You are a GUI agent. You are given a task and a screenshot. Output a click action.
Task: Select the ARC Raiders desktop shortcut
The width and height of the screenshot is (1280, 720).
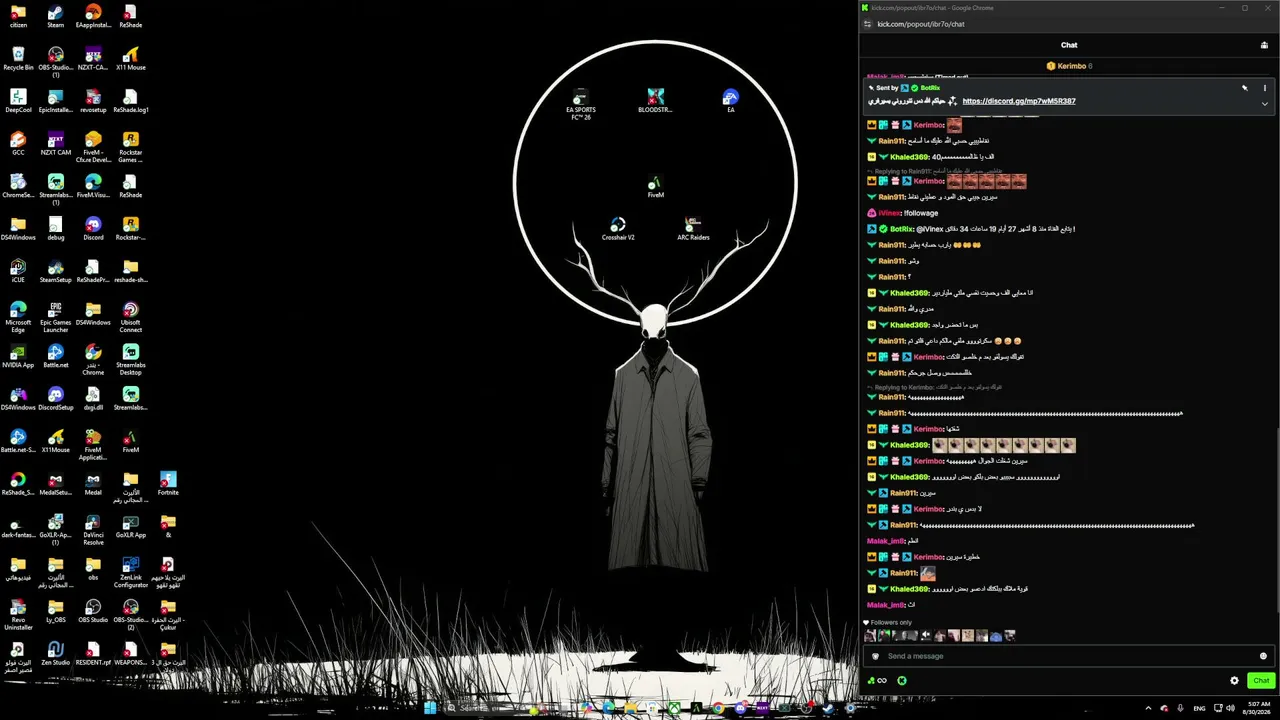pyautogui.click(x=693, y=229)
